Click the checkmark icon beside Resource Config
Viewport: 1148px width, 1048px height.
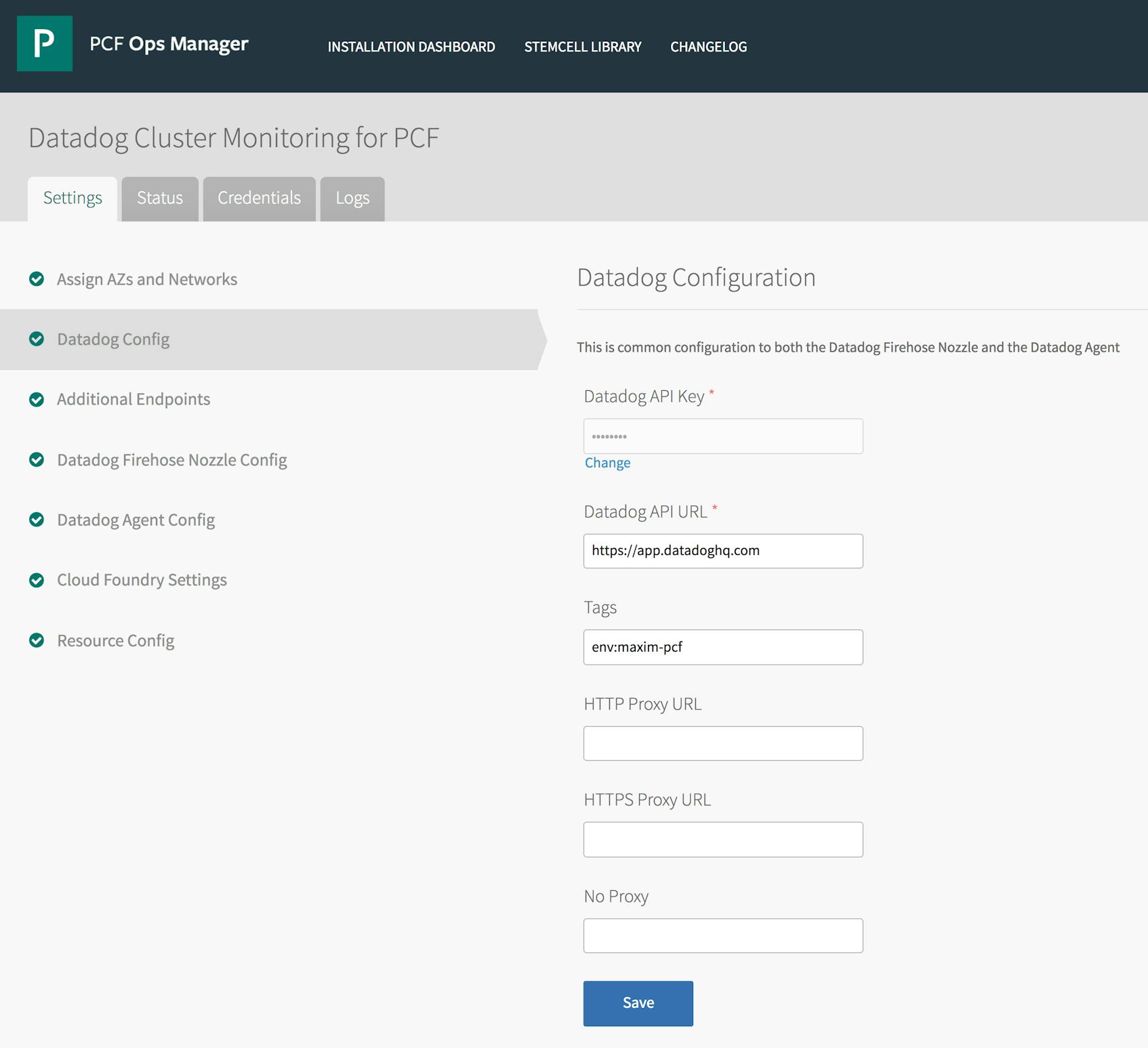click(37, 640)
